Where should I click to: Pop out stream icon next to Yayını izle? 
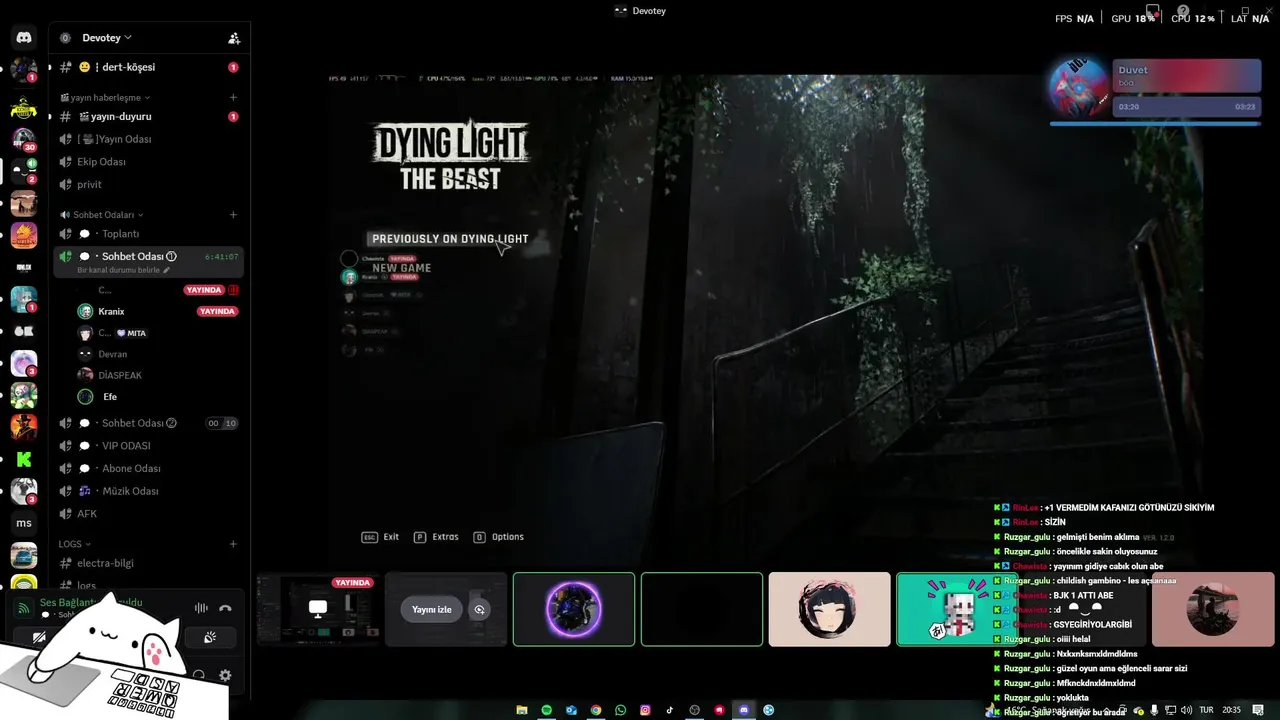click(480, 609)
